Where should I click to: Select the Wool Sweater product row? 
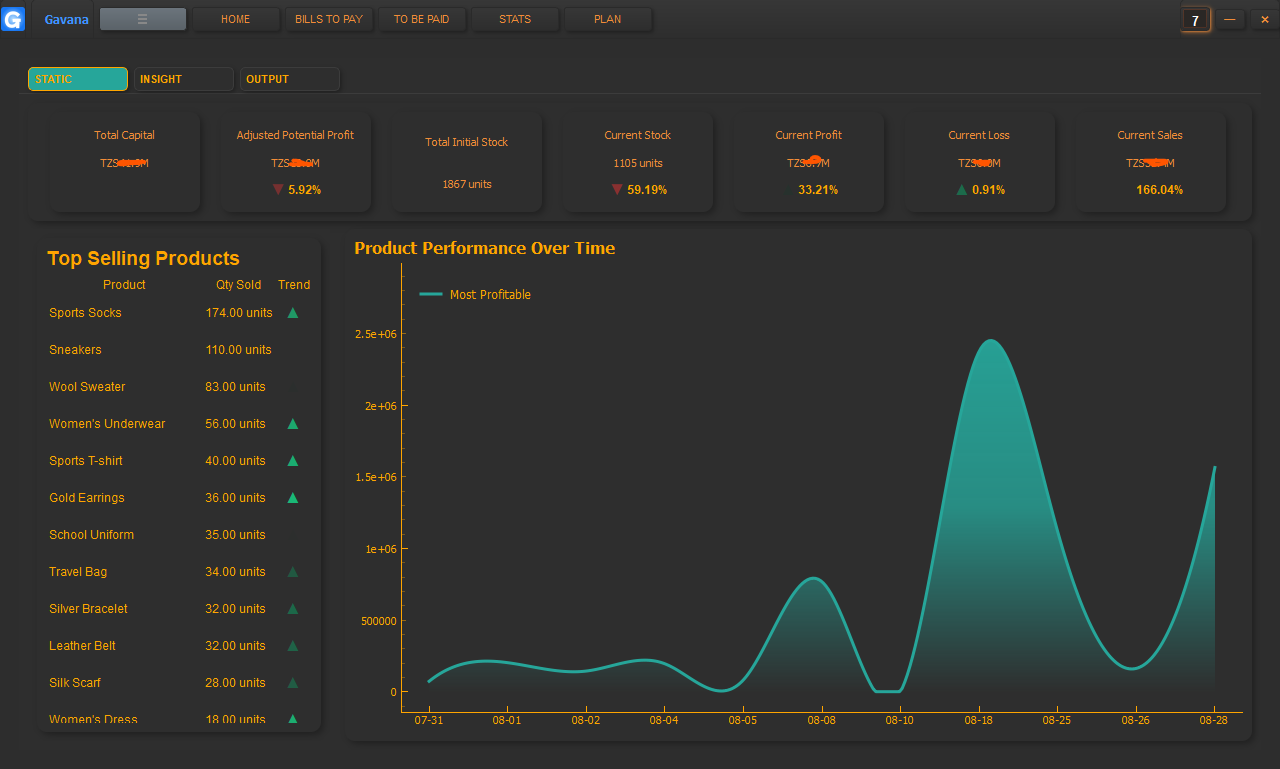coord(180,387)
